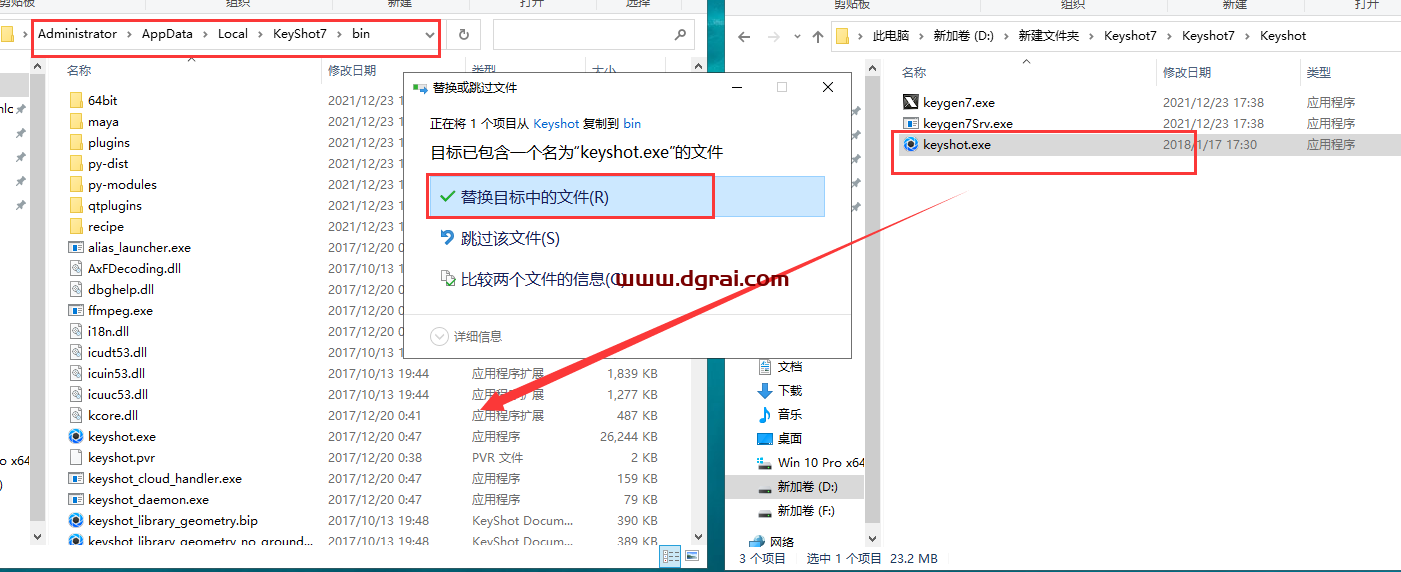Open address bar history dropdown in left window

(x=430, y=34)
